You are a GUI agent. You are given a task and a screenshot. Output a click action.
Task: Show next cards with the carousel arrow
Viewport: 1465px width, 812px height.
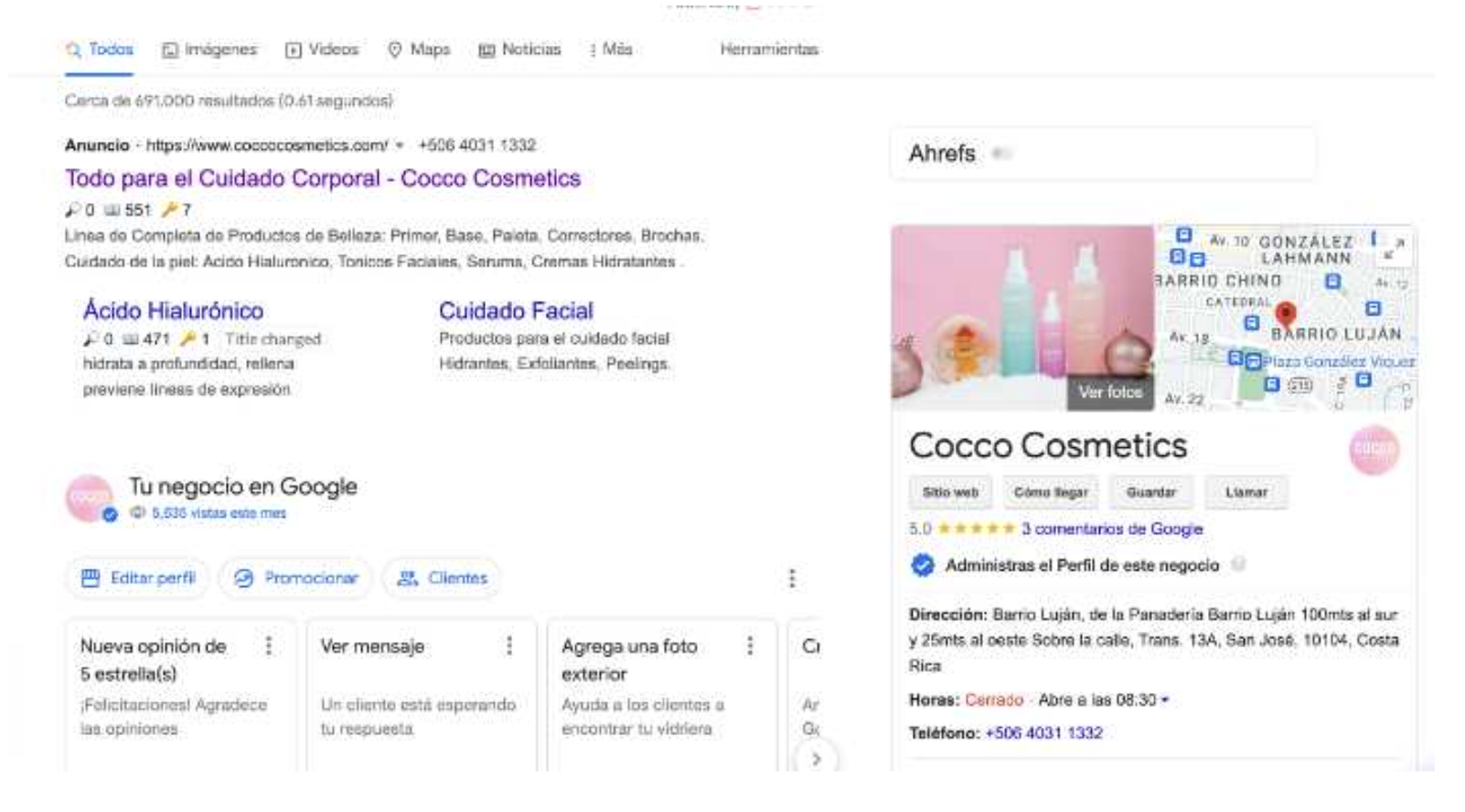click(816, 759)
